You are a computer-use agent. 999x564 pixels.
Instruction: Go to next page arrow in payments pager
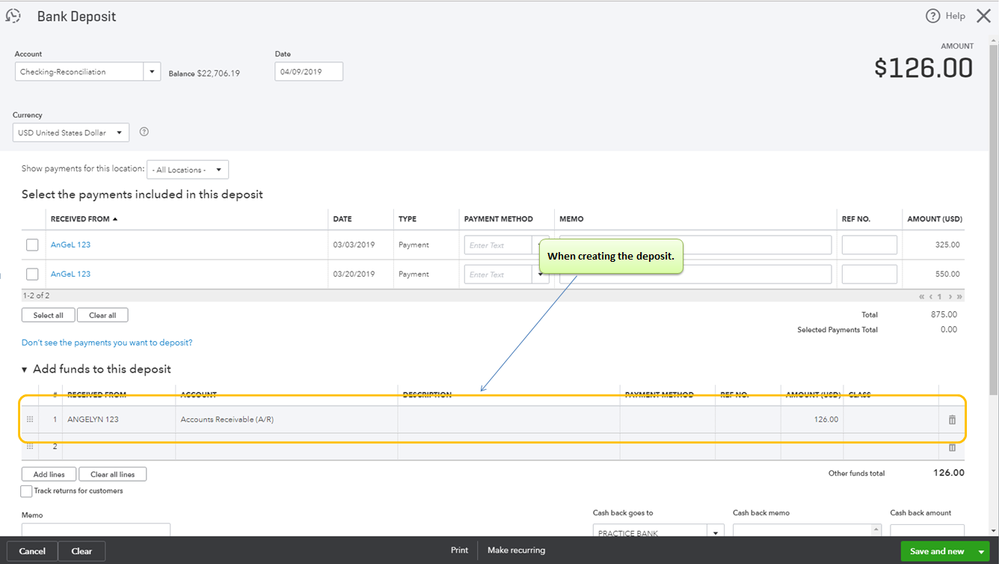[x=950, y=296]
